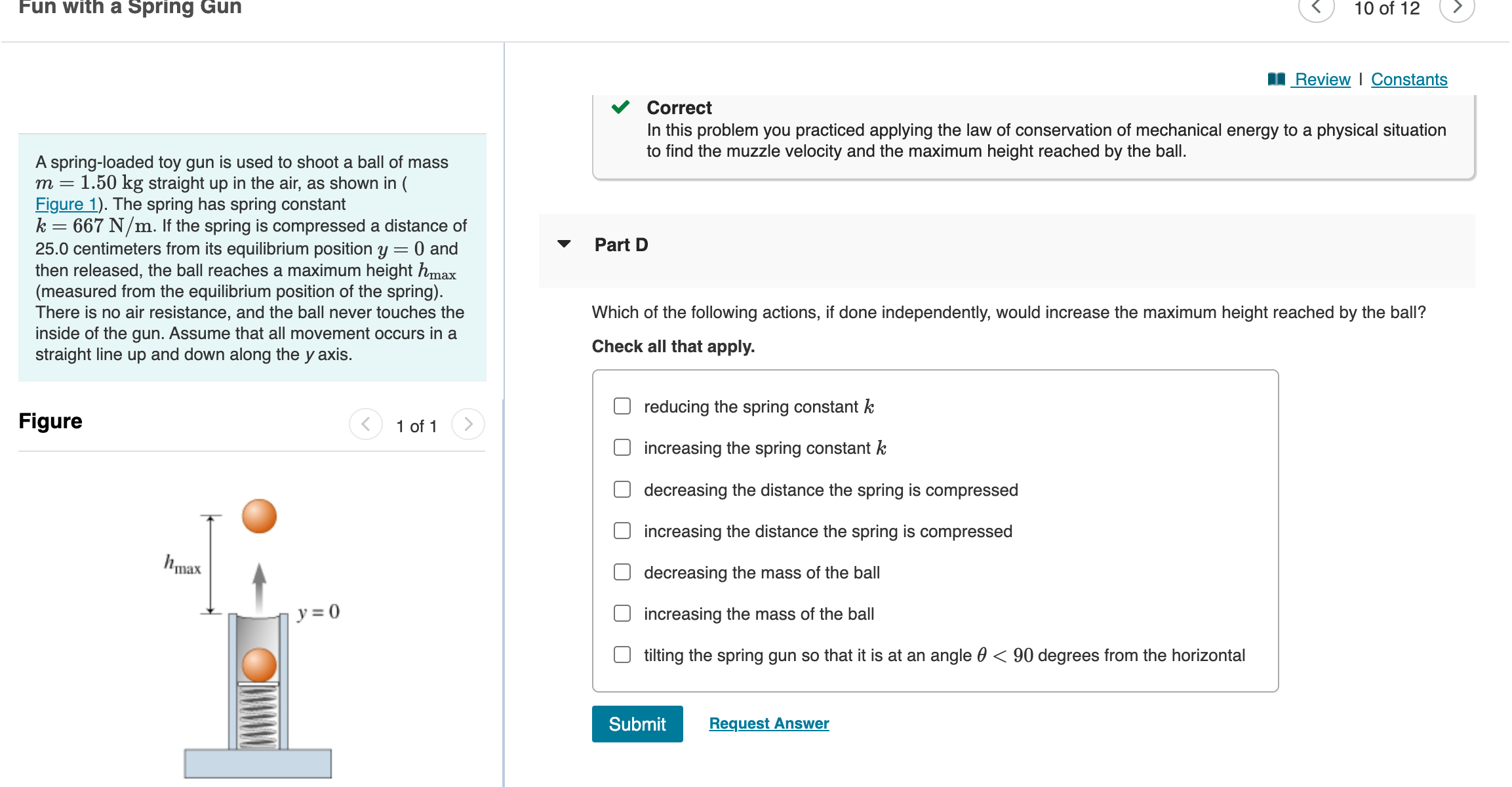Collapse the Part D section triangle
Image resolution: width=1512 pixels, height=787 pixels.
pos(565,244)
